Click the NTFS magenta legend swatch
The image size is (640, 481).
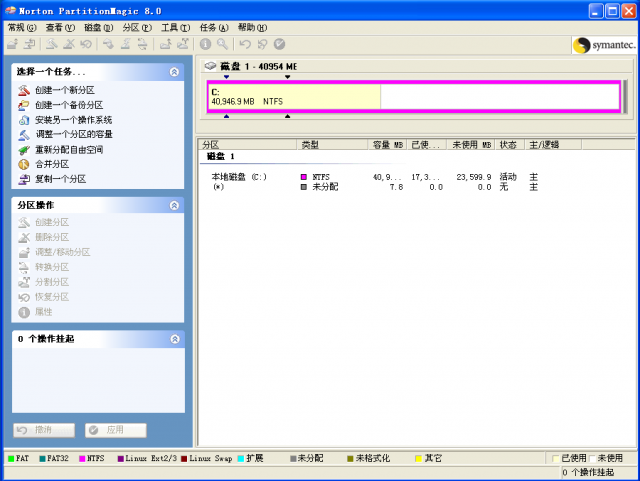[82, 459]
